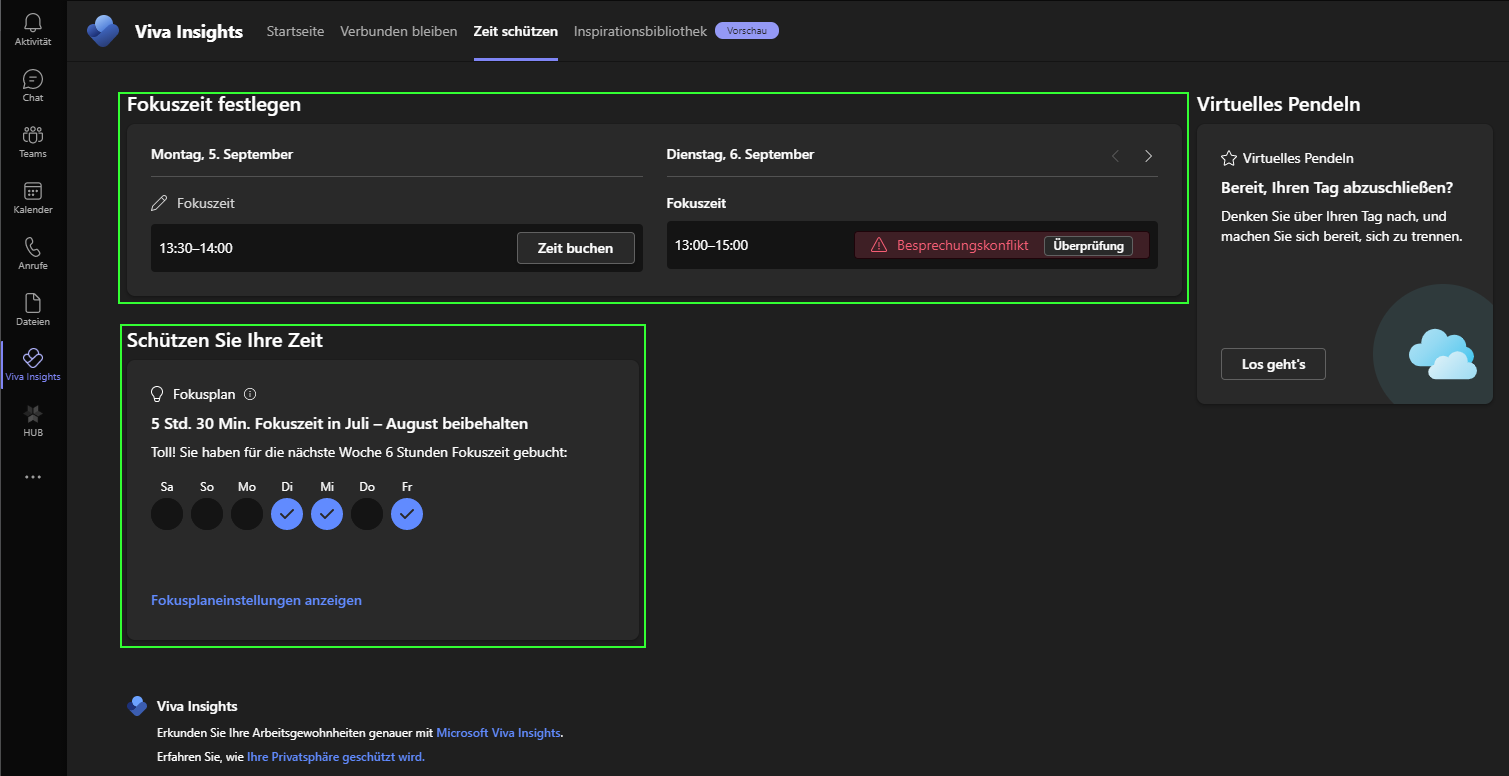Open the Fokusplaneinstellungen anzeigen link
The image size is (1509, 776).
coord(256,600)
